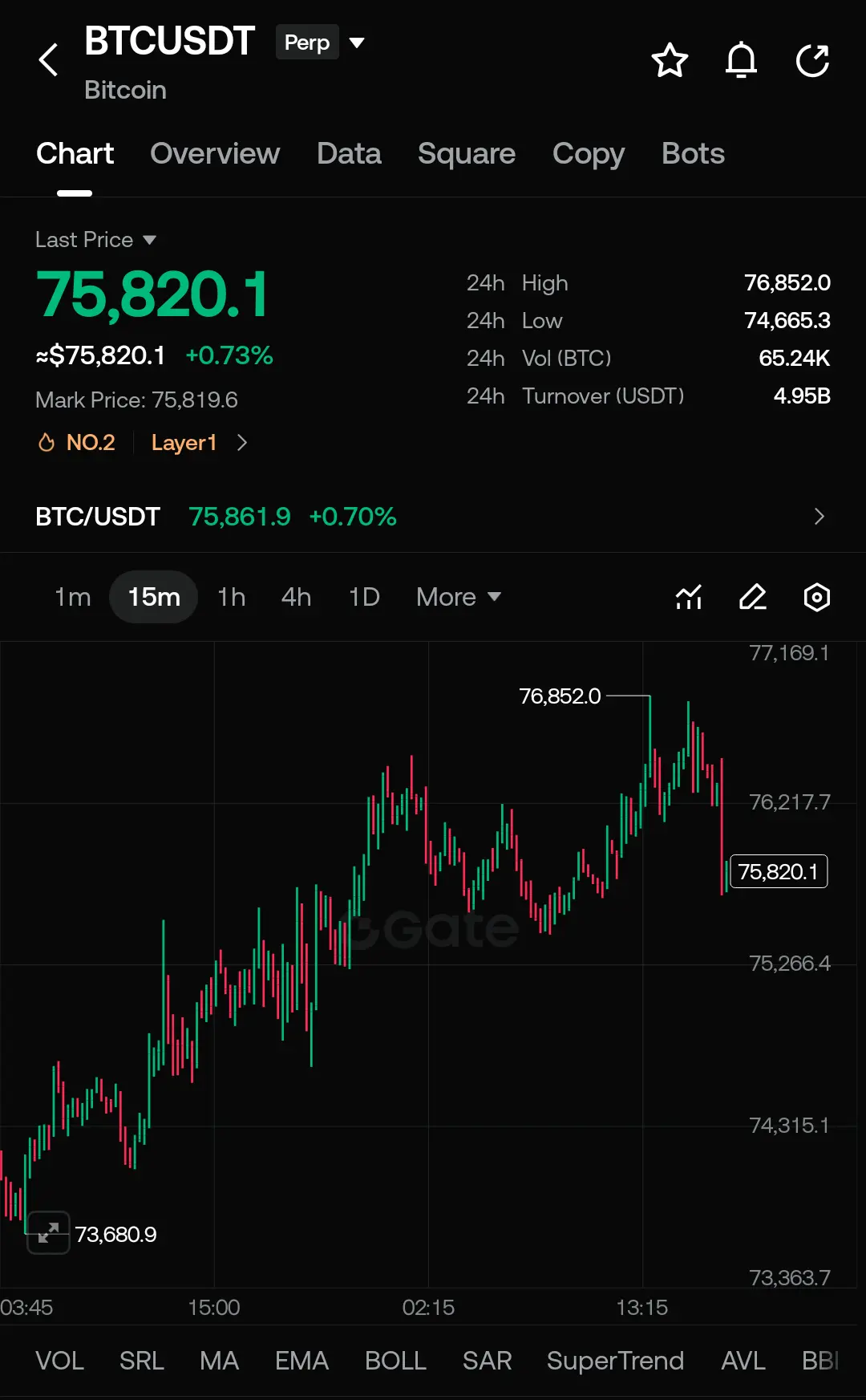Tap the +0.73% change value
866x1400 pixels.
click(229, 355)
